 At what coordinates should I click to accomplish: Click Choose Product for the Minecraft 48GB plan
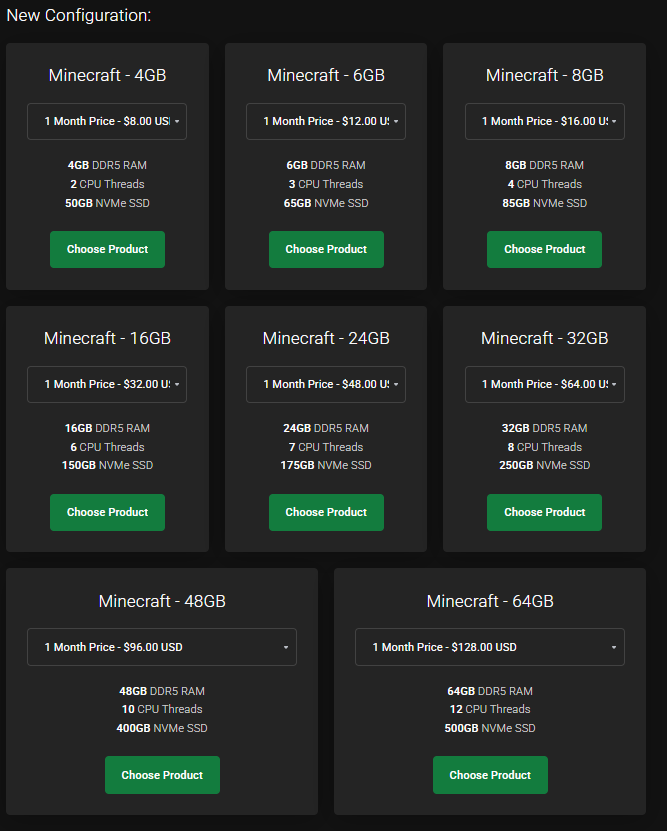(161, 775)
